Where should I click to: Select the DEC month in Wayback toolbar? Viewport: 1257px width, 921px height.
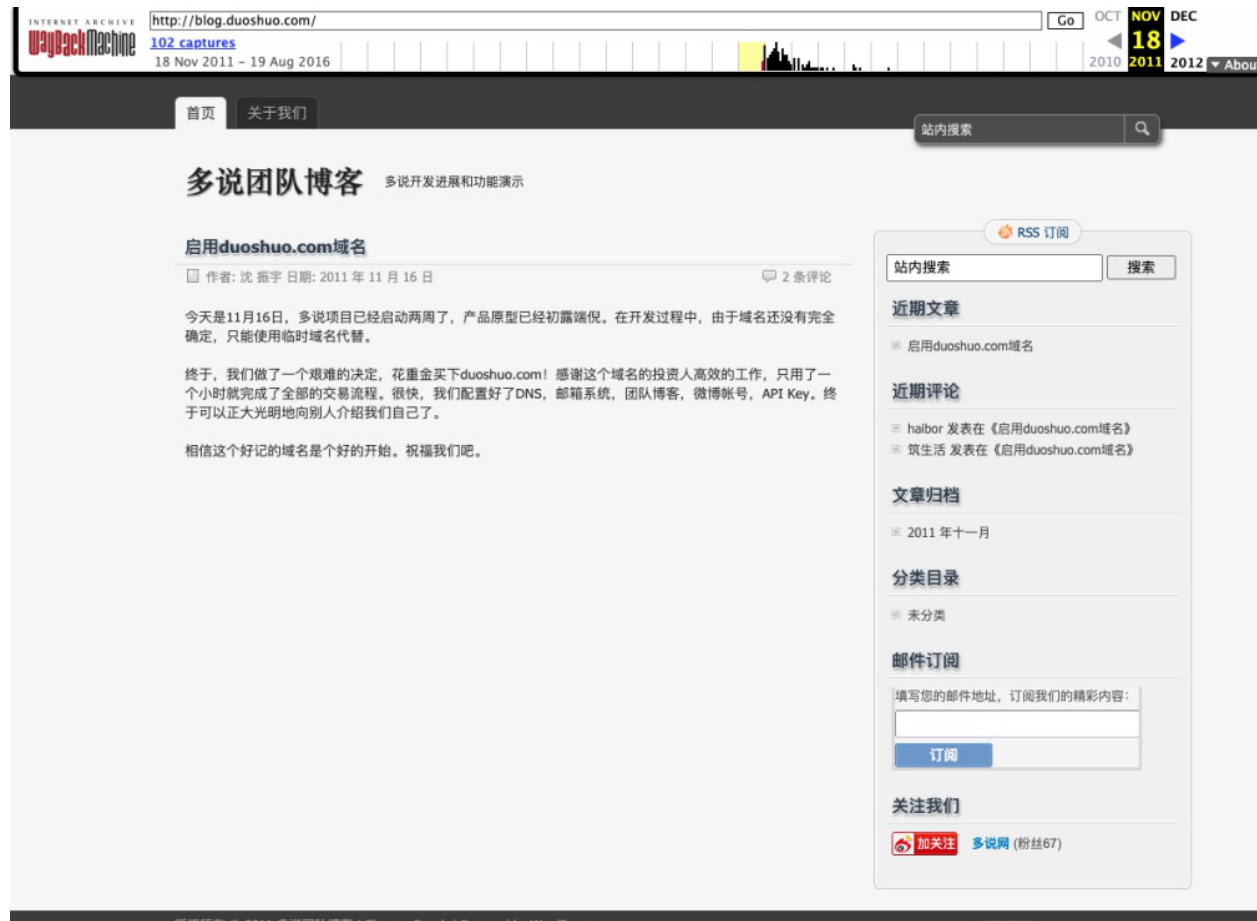coord(1183,16)
